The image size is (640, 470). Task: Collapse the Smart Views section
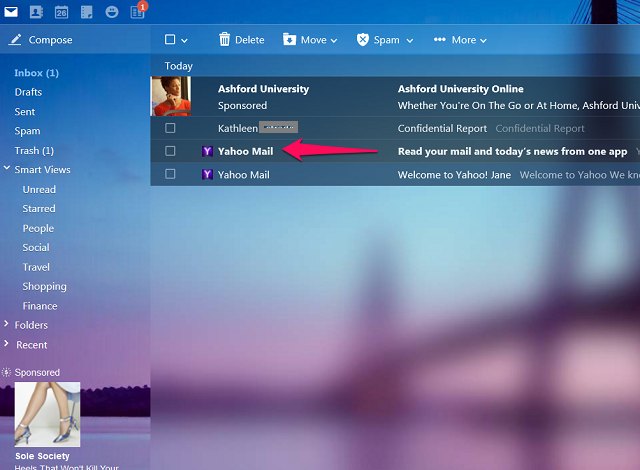(7, 168)
